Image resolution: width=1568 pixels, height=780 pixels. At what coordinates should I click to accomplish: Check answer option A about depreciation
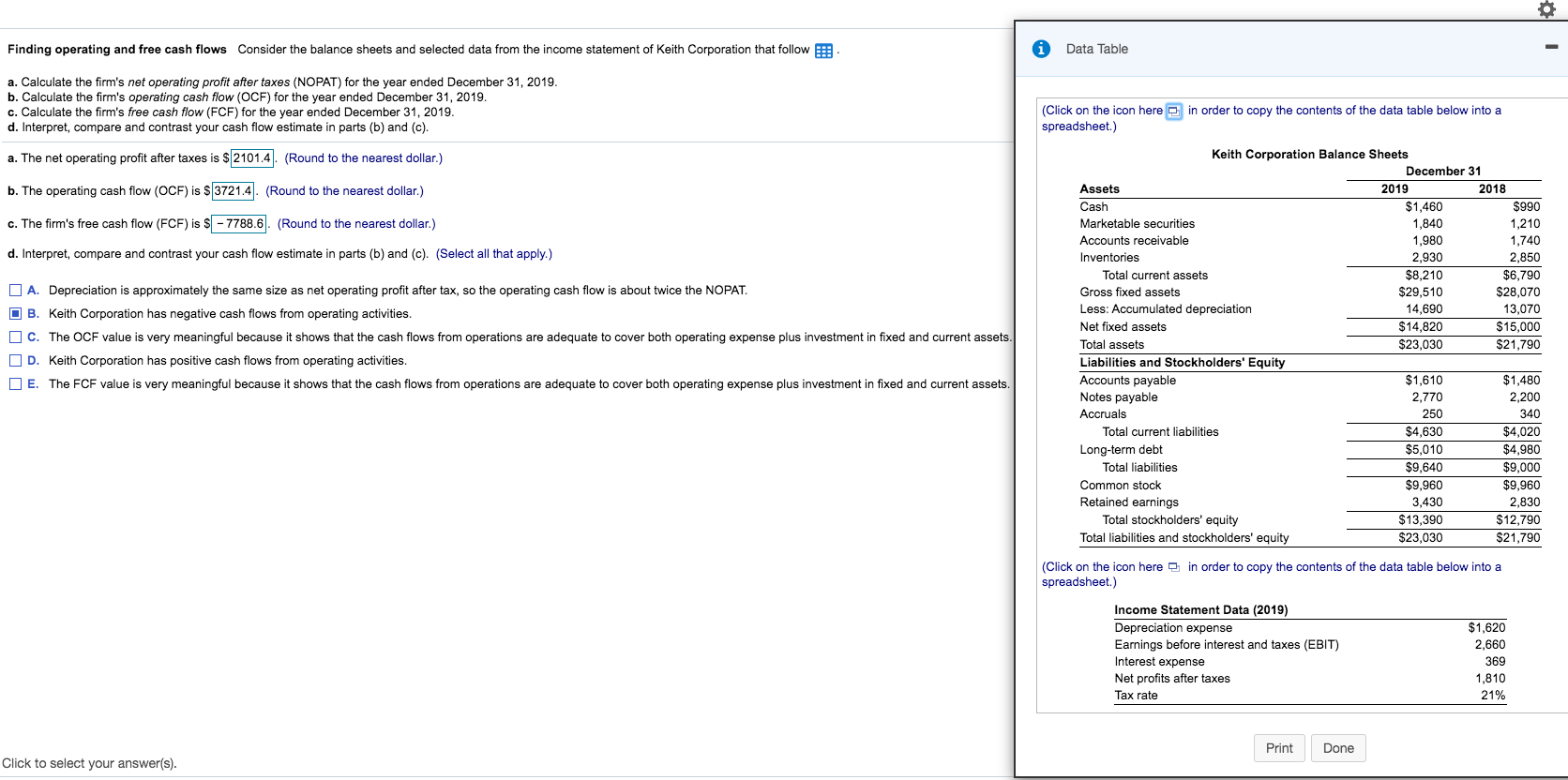point(15,291)
